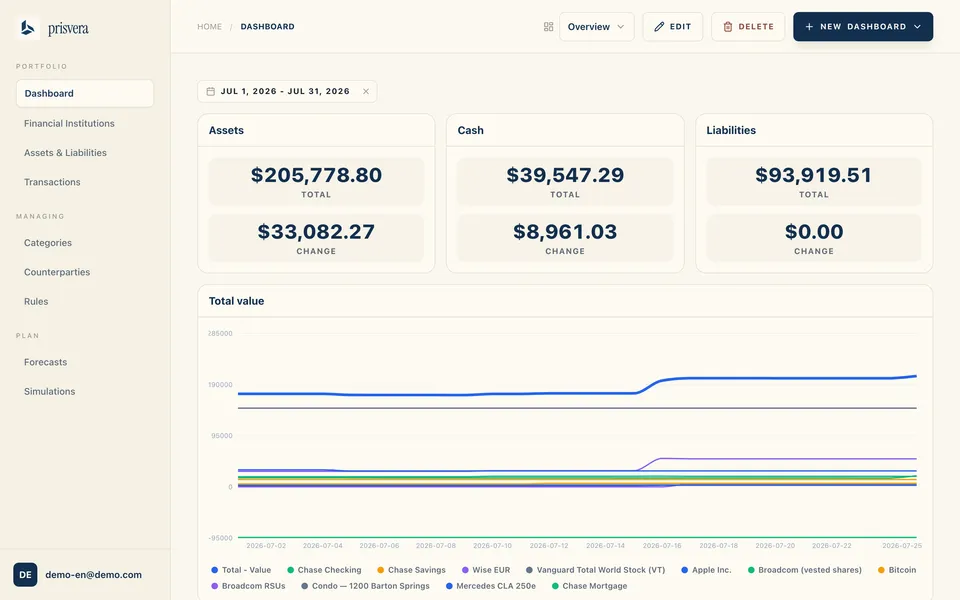This screenshot has height=600, width=960.
Task: Toggle Chase Mortgage legend series
Action: pyautogui.click(x=589, y=586)
